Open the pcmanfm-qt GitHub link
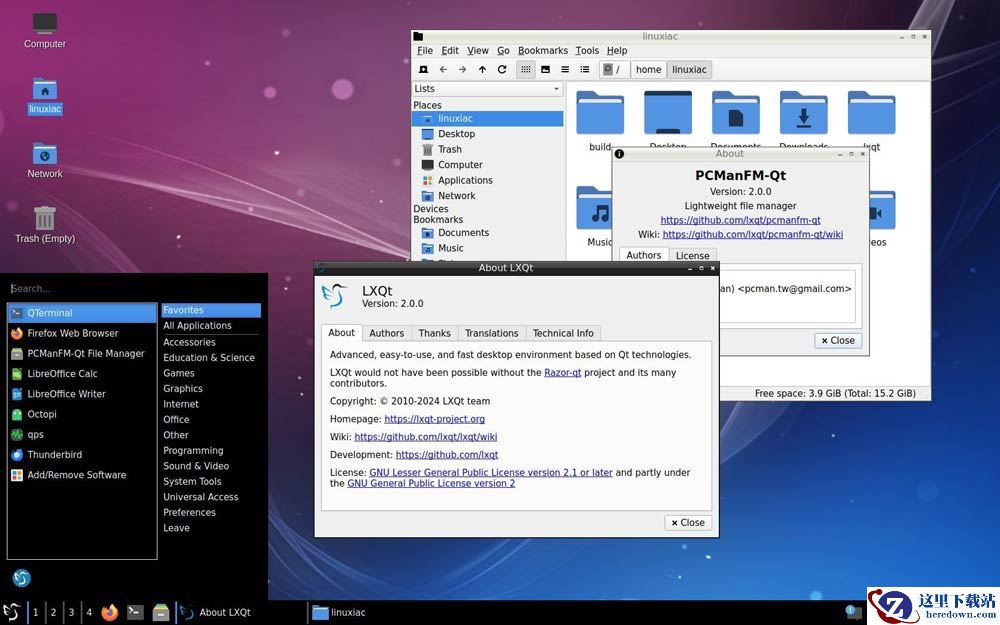Image resolution: width=1000 pixels, height=625 pixels. pyautogui.click(x=740, y=220)
